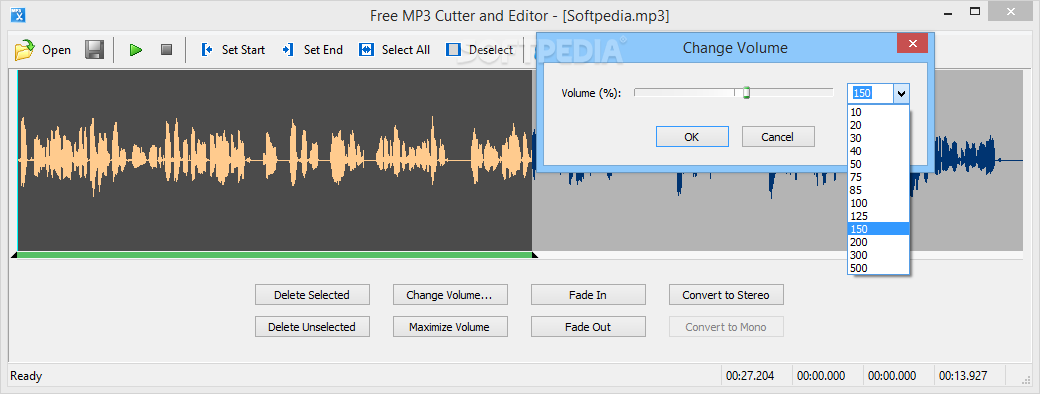Screen dimensions: 1040x394
Task: Click the selection start triangle marker
Action: (x=14, y=255)
